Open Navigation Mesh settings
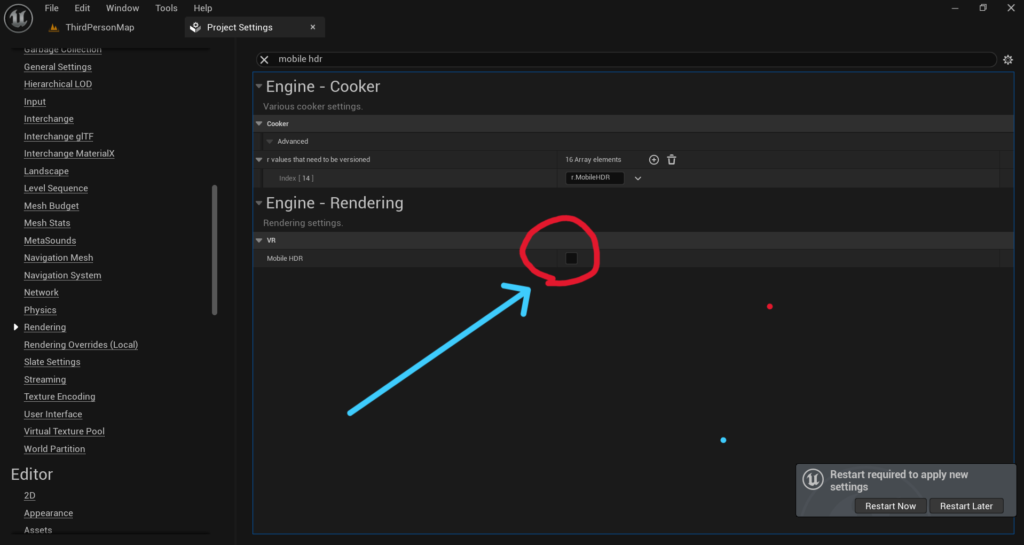 click(x=59, y=258)
